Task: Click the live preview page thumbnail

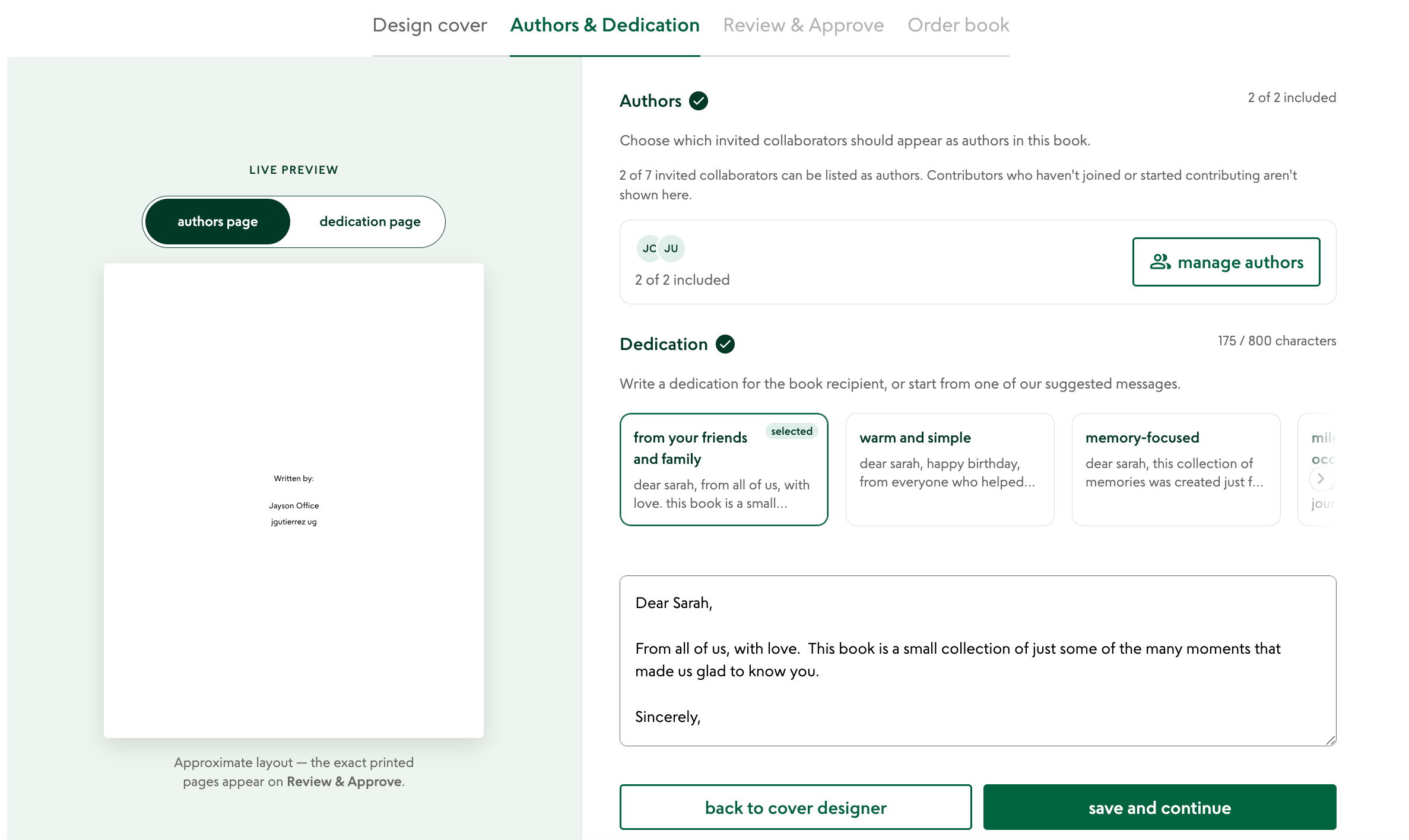Action: tap(294, 501)
